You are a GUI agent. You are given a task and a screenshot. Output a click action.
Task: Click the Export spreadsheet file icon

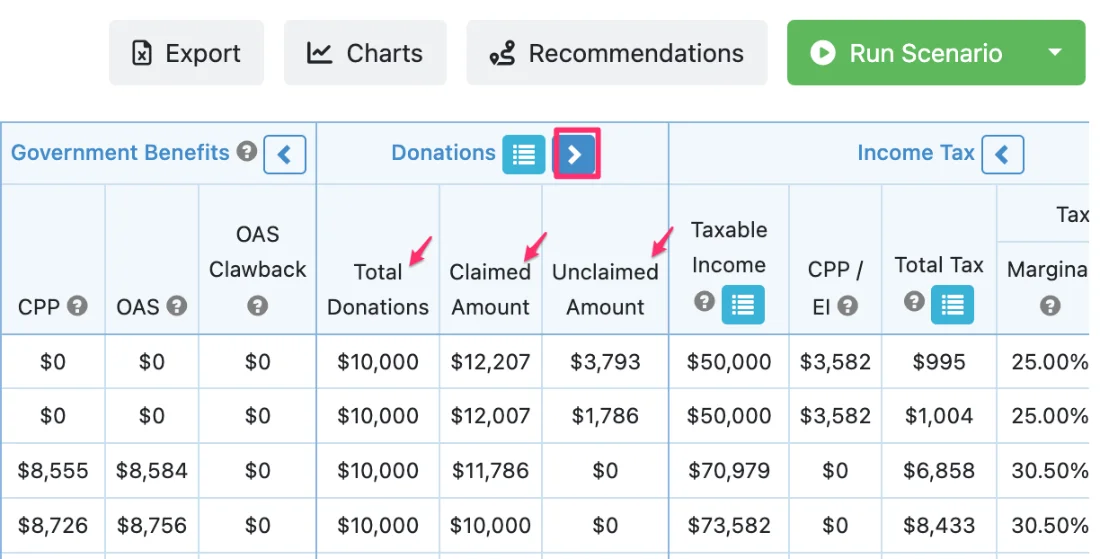coord(142,53)
